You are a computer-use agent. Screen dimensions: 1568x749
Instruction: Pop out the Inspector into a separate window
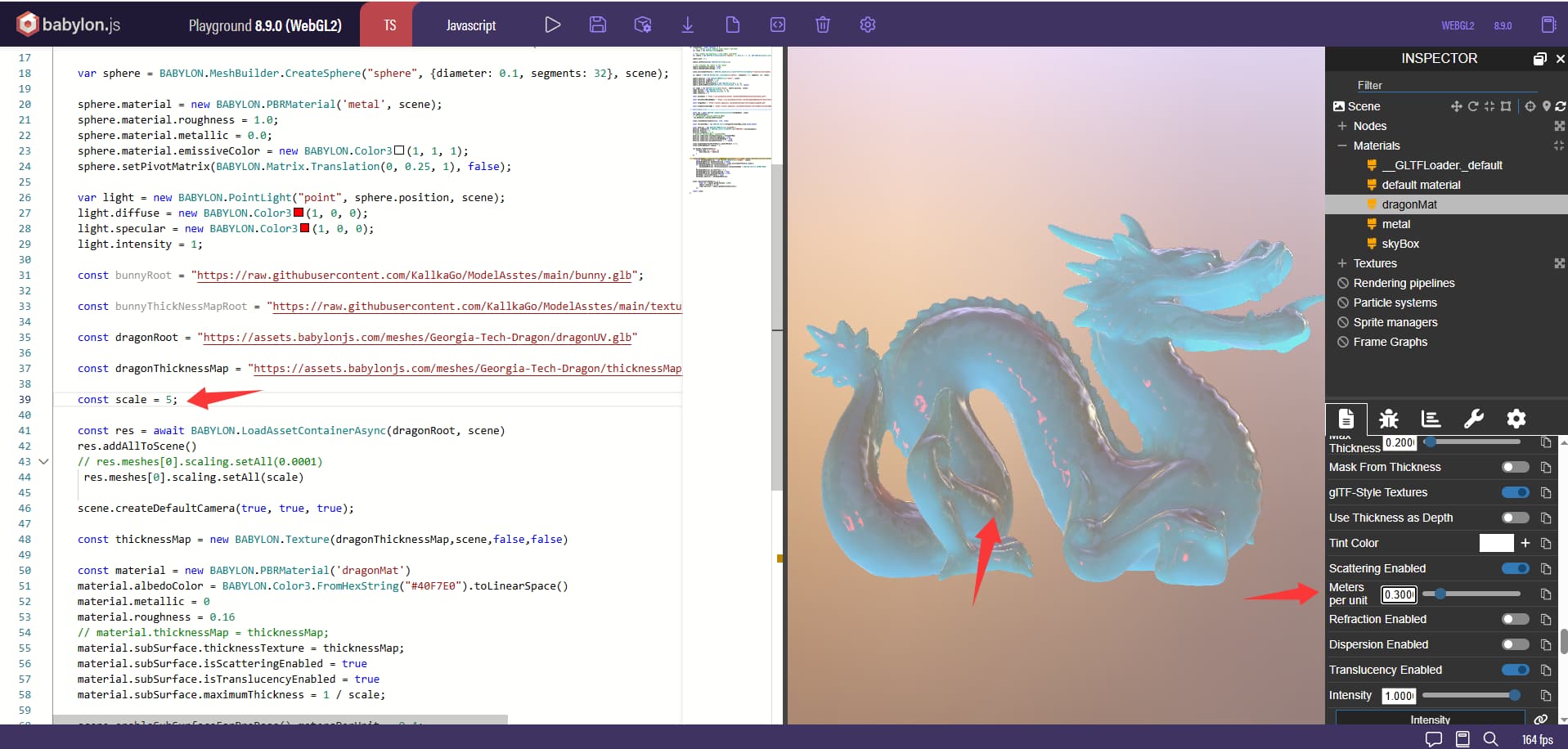[1539, 59]
